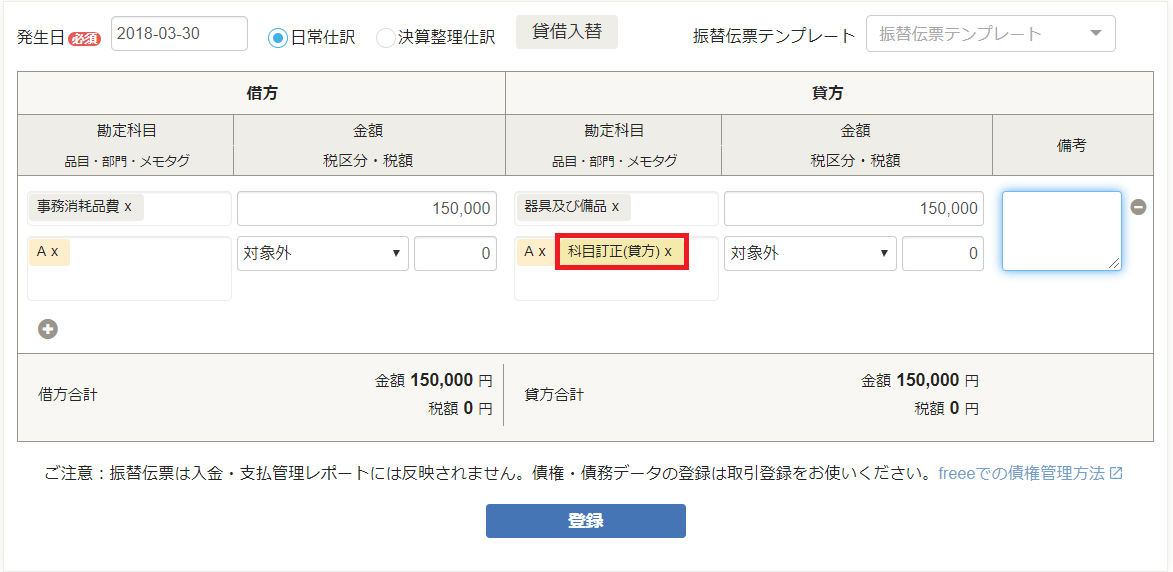The image size is (1173, 572).
Task: Open credit side 対象外 tax category dropdown
Action: [x=810, y=253]
